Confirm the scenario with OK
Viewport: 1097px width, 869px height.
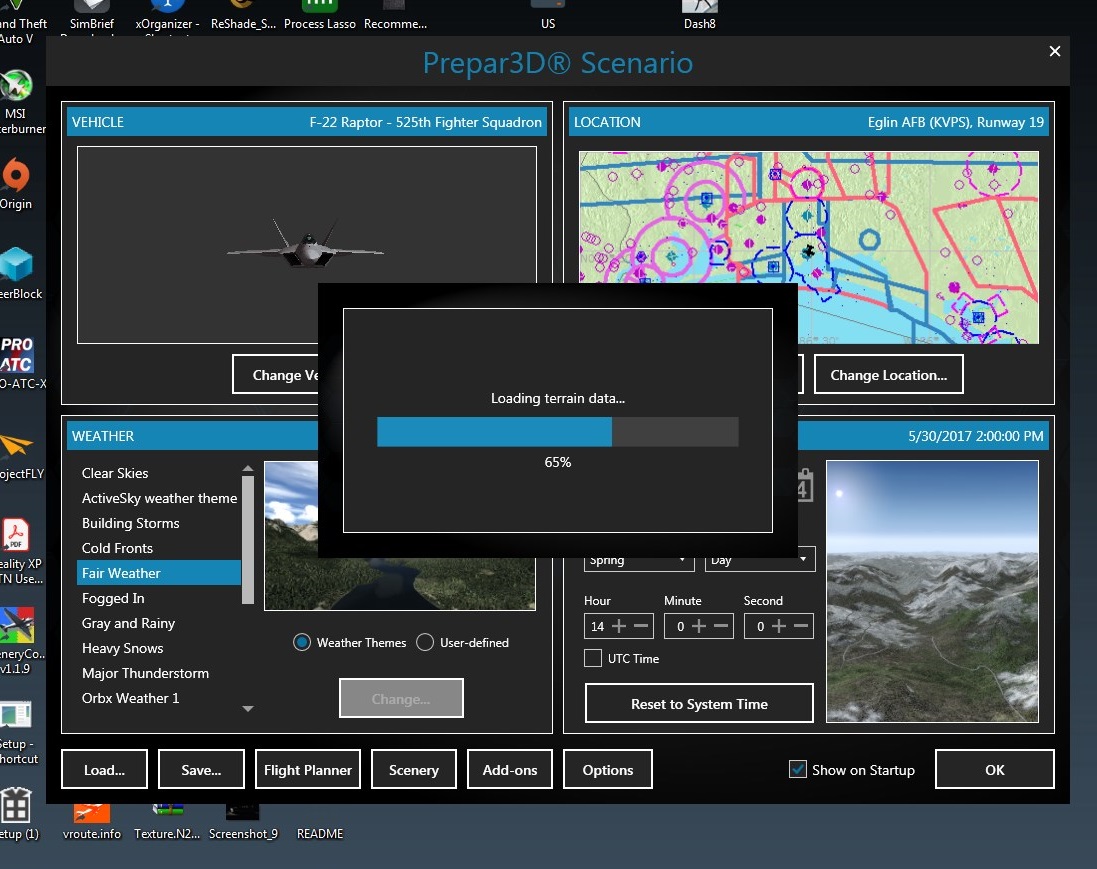[x=994, y=770]
